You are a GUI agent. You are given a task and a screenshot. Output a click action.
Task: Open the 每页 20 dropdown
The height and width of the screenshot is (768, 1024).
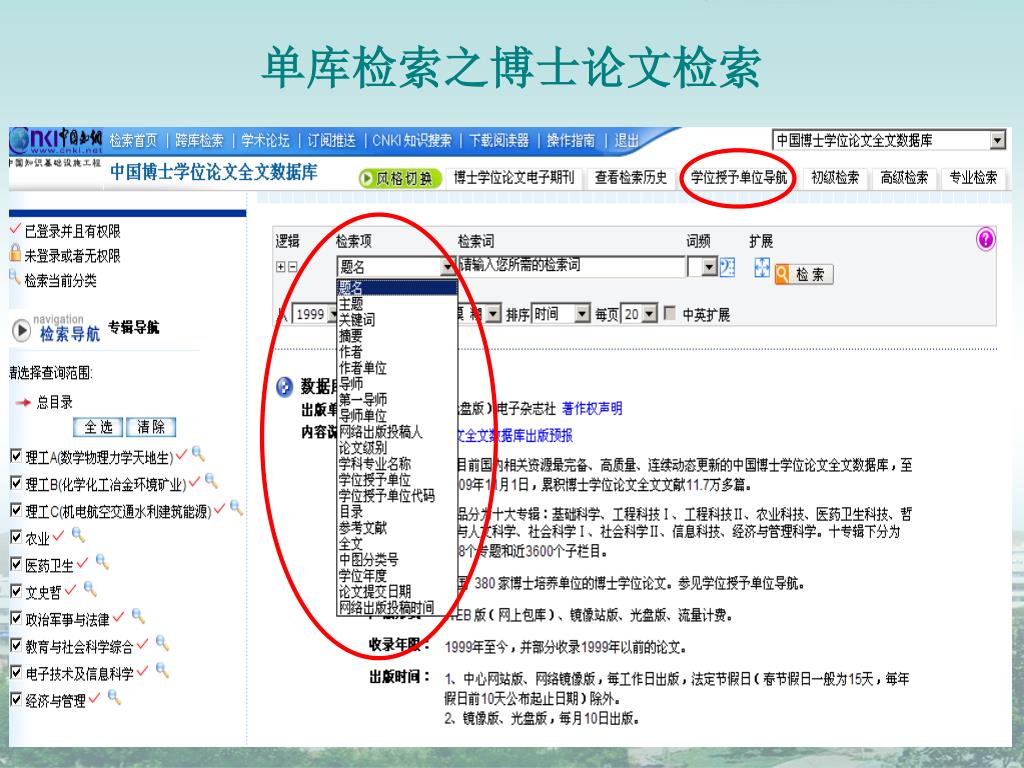[639, 314]
